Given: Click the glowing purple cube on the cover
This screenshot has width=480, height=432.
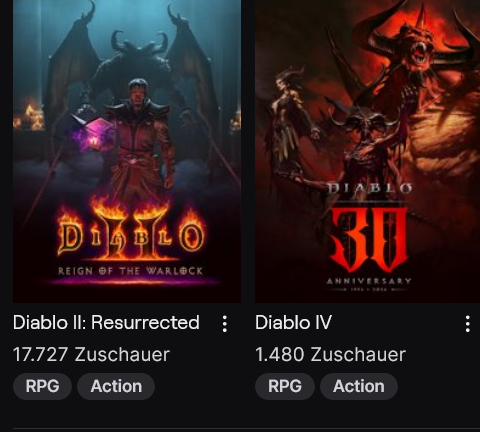Looking at the screenshot, I should [x=92, y=134].
